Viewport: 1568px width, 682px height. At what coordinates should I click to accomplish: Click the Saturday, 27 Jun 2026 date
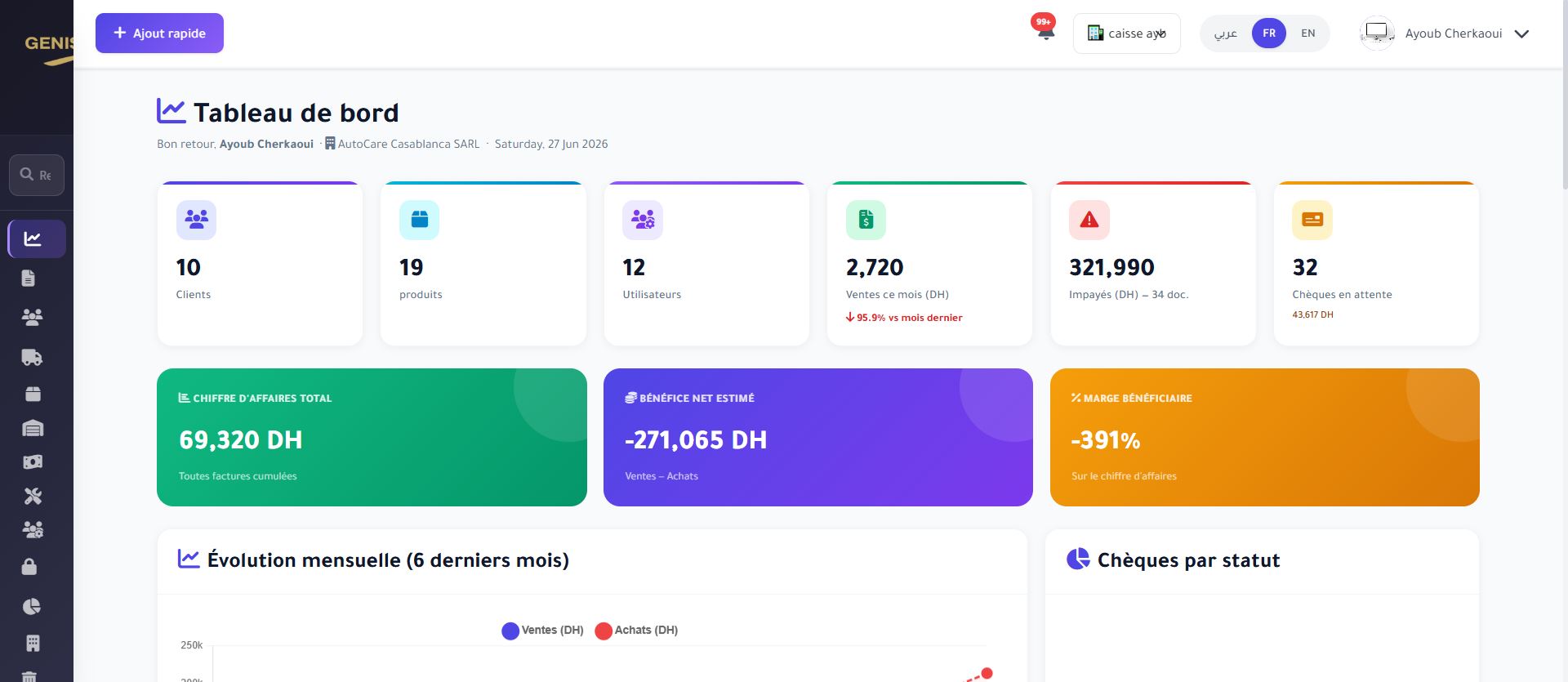pos(551,144)
